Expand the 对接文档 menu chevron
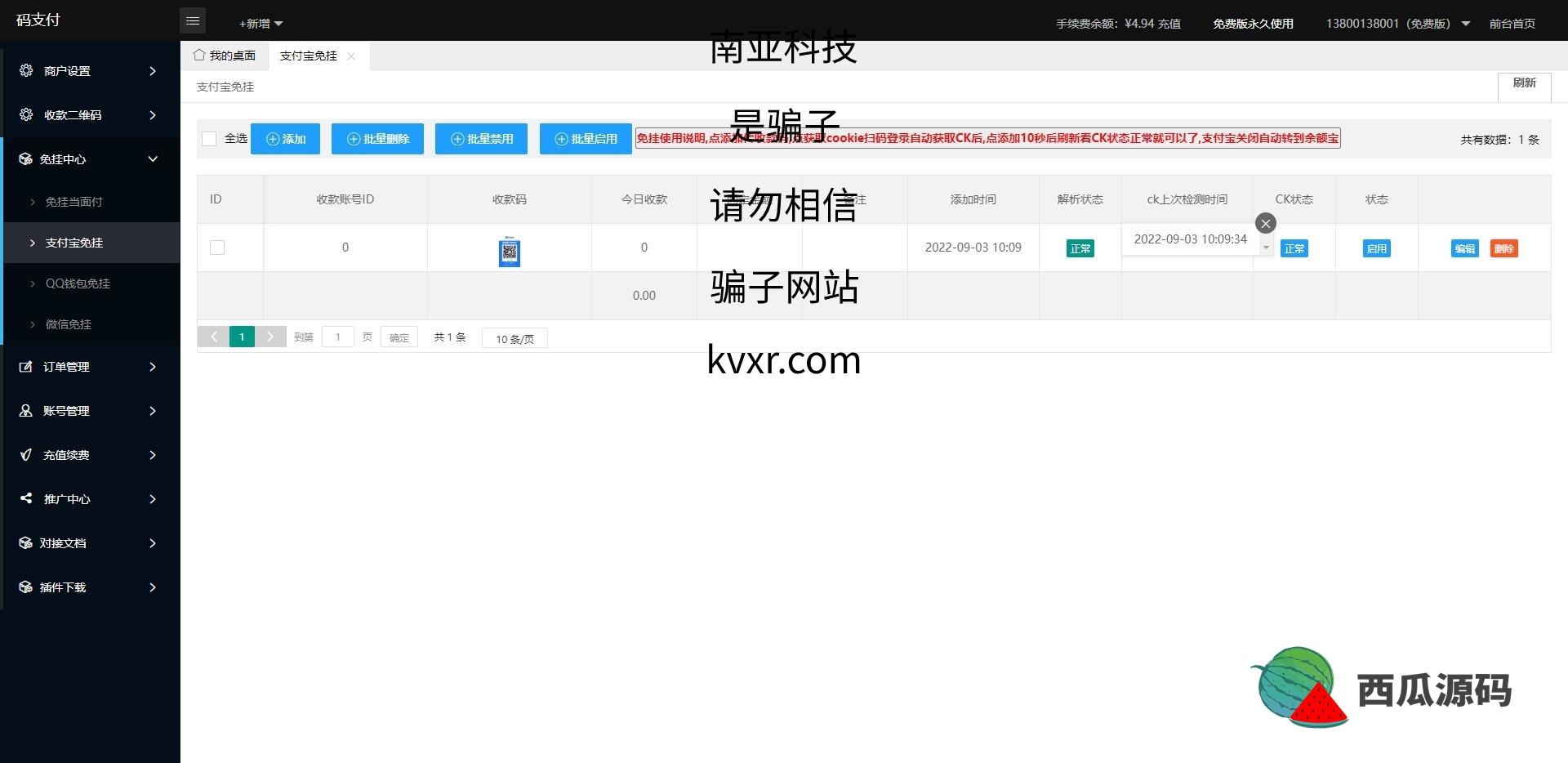Screen dimensions: 1568x763 coord(153,543)
